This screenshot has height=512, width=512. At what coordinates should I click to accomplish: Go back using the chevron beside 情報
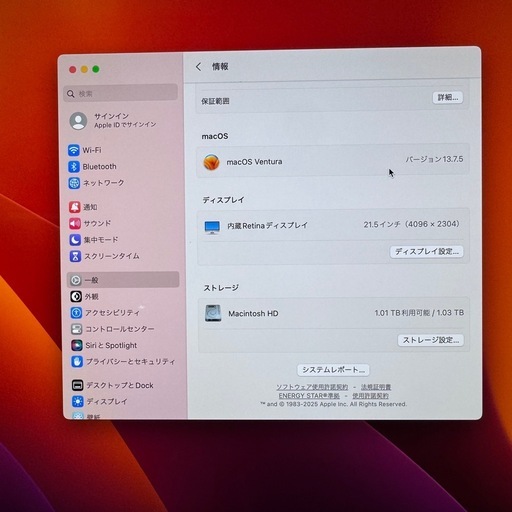(x=199, y=67)
